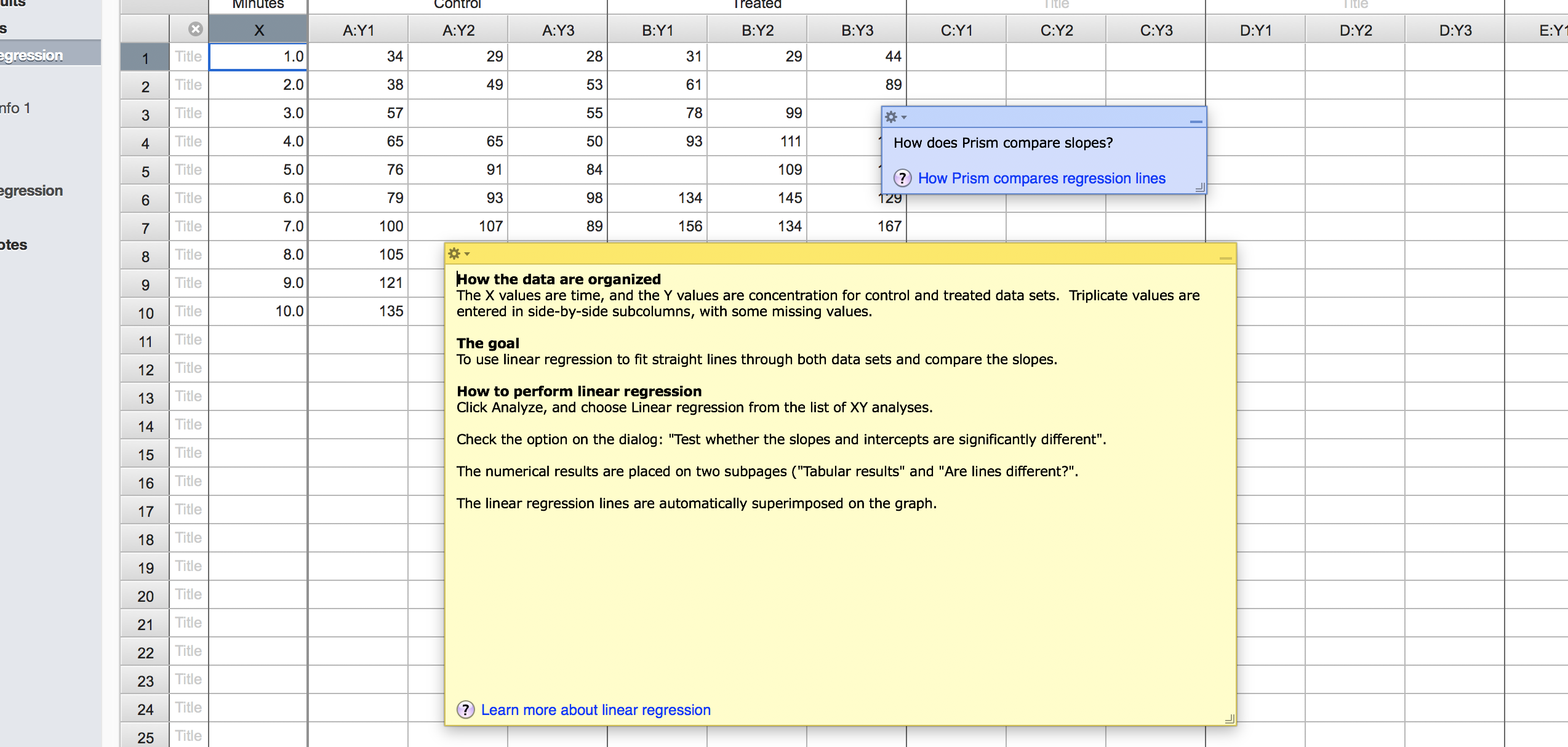Screen dimensions: 1568x747
Task: Click 'The goal' heading in note
Action: point(488,343)
